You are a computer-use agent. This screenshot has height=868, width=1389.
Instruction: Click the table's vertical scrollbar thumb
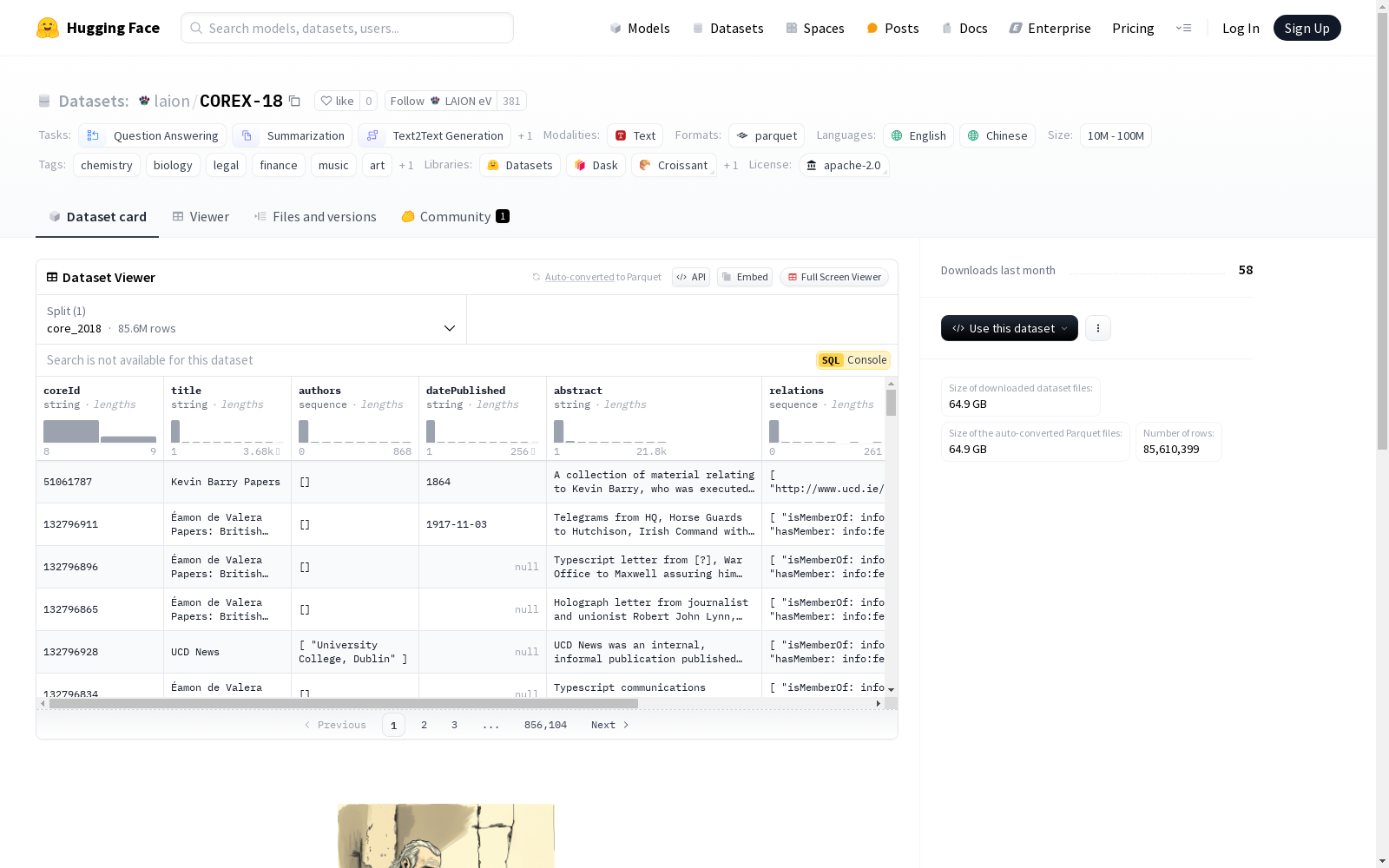click(891, 403)
